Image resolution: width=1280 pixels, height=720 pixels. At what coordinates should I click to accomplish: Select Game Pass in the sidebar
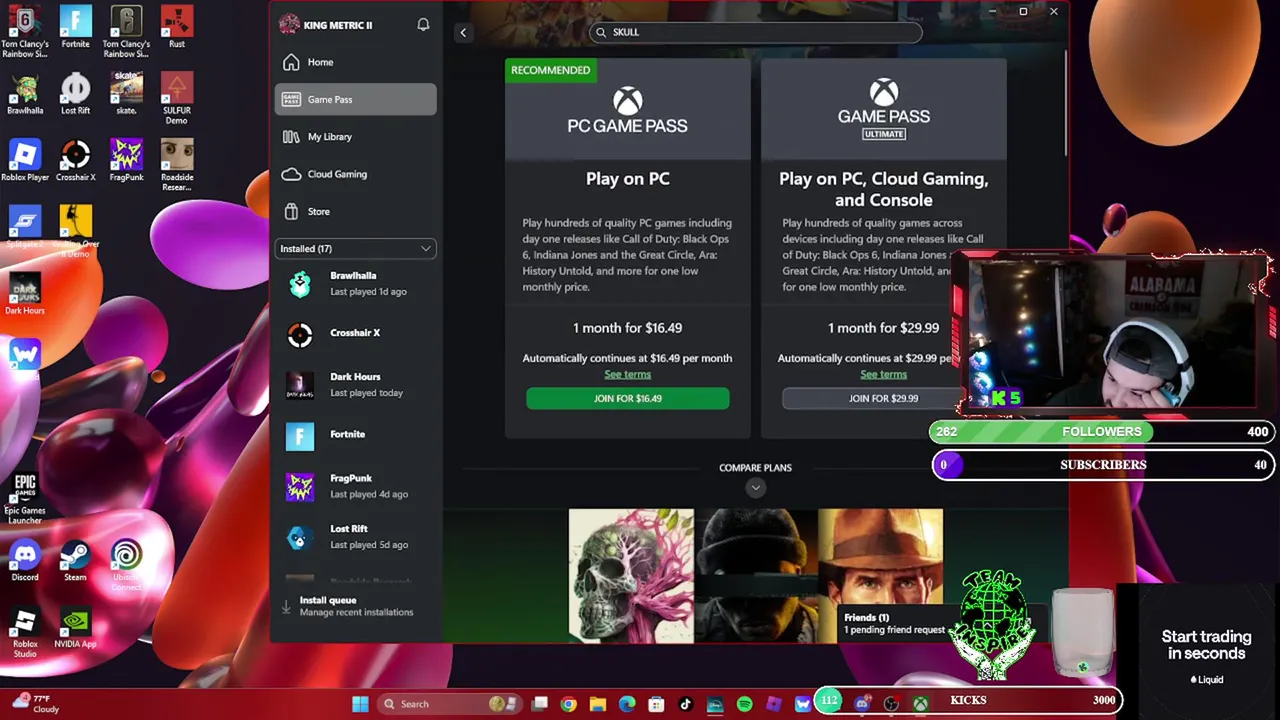[355, 99]
